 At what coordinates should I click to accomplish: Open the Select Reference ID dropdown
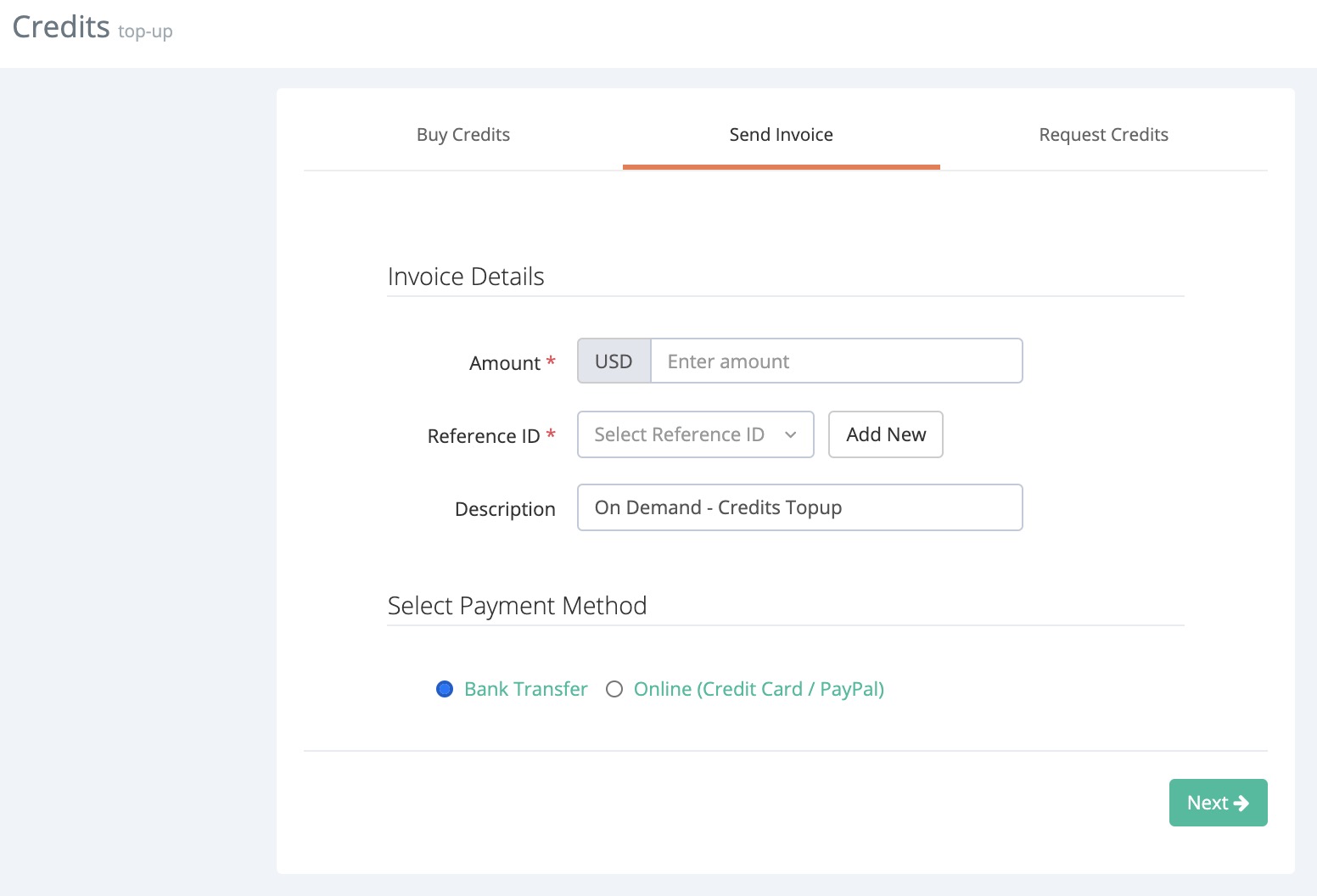[x=679, y=434]
